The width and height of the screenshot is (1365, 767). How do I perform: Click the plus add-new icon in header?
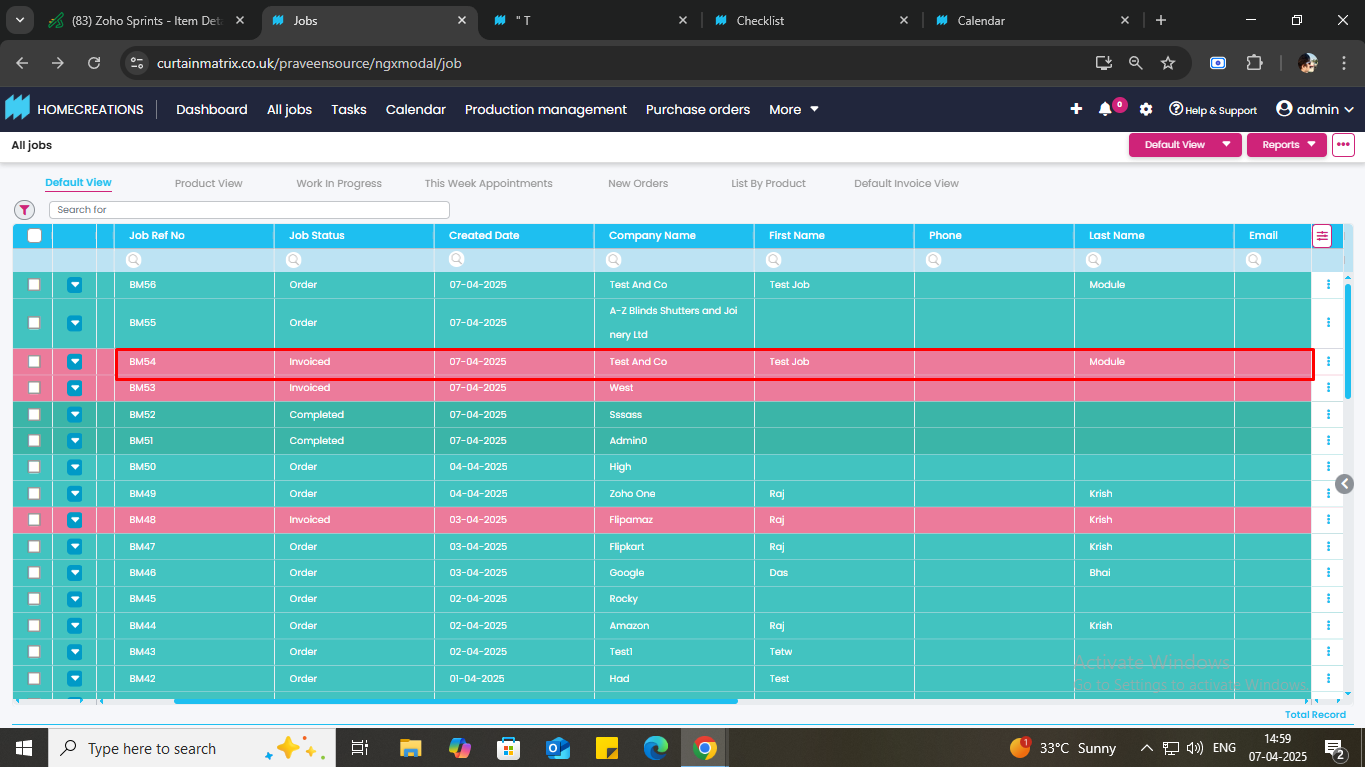tap(1076, 109)
